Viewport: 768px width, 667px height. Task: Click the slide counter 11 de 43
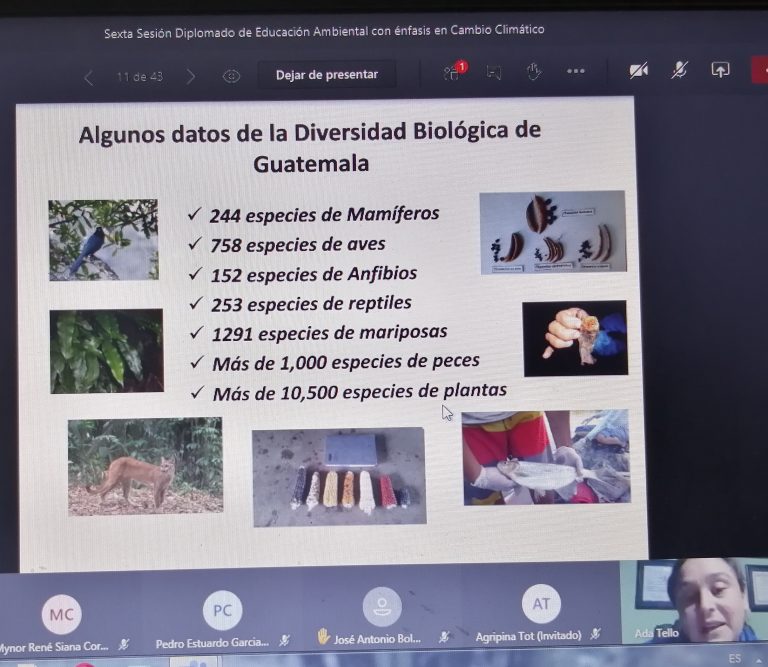[140, 77]
